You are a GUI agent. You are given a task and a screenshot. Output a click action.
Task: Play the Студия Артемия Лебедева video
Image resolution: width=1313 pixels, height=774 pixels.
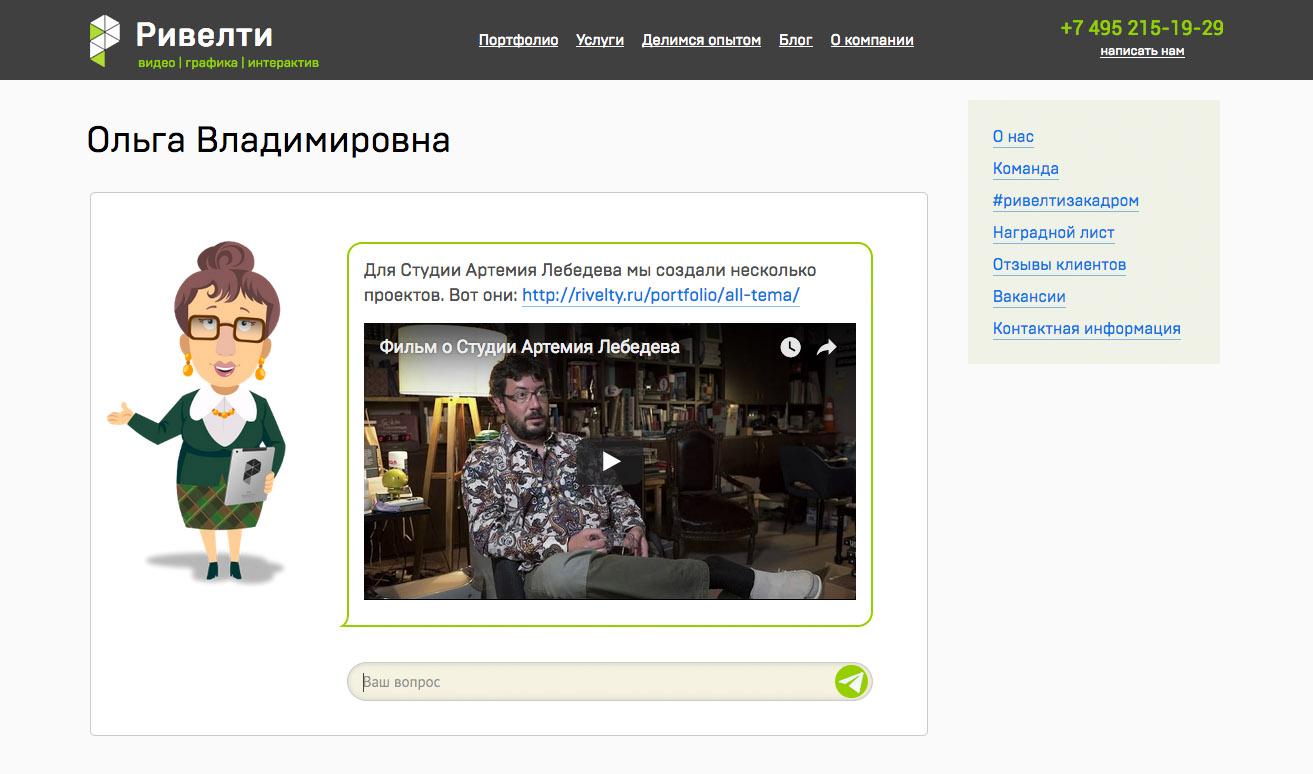click(x=610, y=461)
